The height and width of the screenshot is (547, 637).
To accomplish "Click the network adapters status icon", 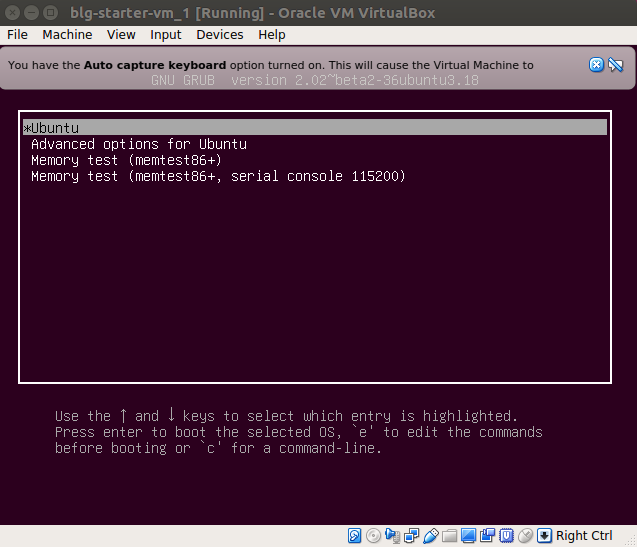I will [412, 536].
